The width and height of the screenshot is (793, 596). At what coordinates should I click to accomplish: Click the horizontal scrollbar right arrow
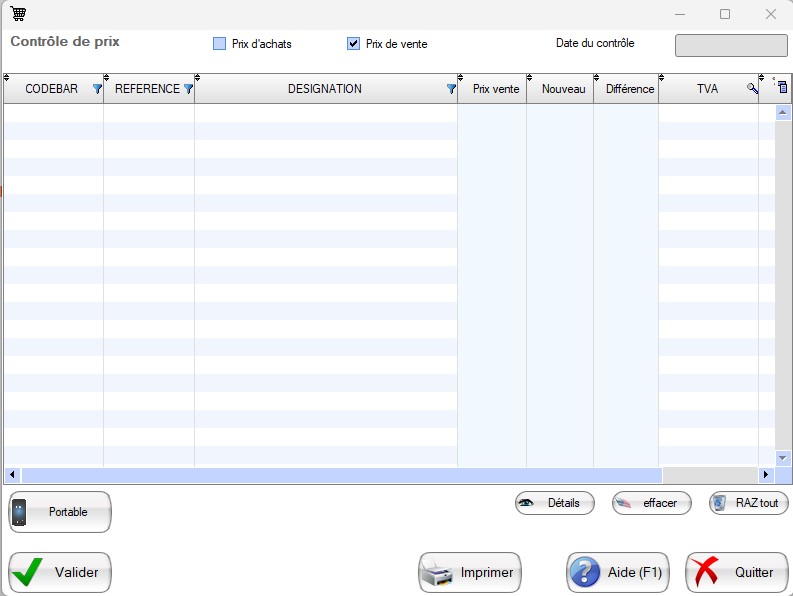[767, 475]
